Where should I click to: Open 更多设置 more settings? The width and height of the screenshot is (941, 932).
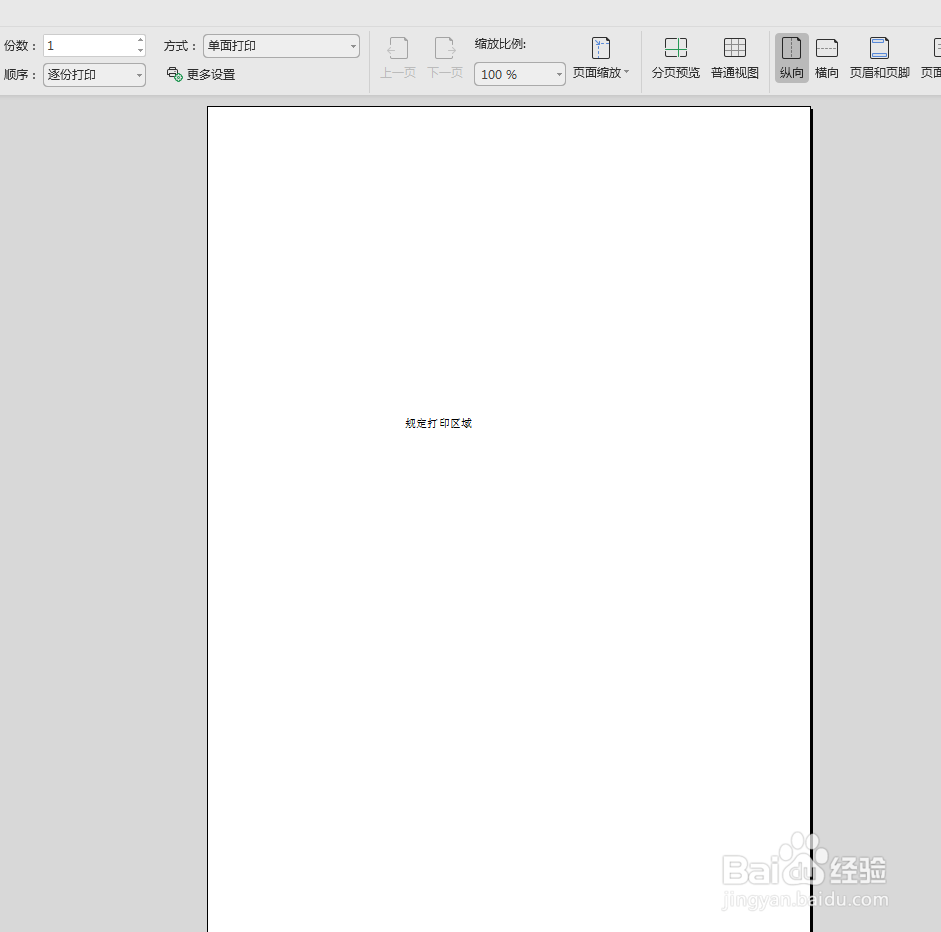click(201, 74)
